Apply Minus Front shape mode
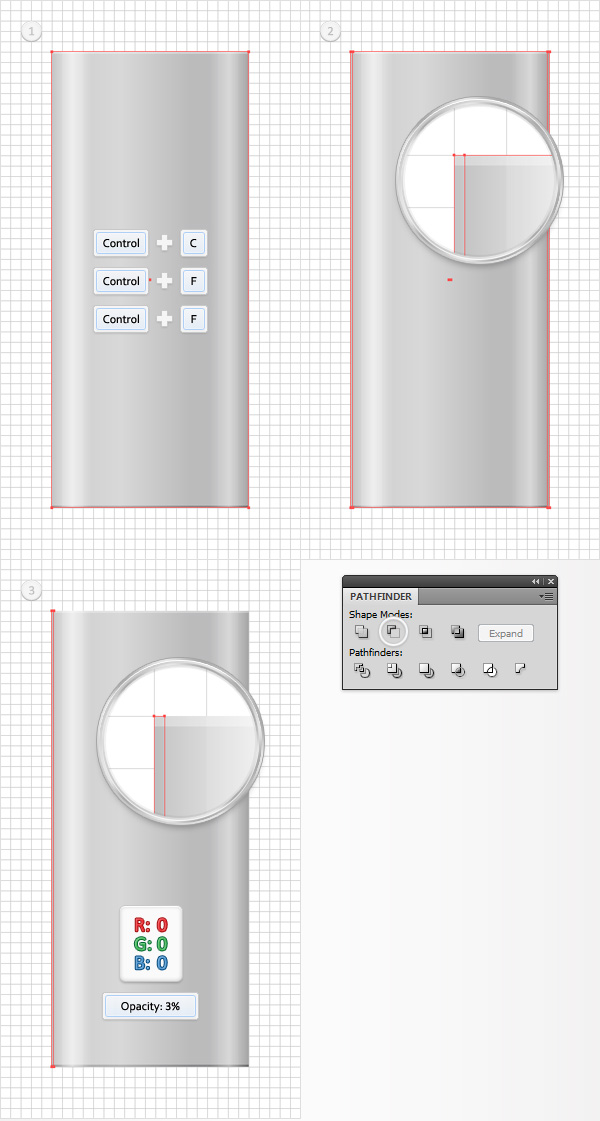This screenshot has height=1121, width=600. tap(393, 632)
